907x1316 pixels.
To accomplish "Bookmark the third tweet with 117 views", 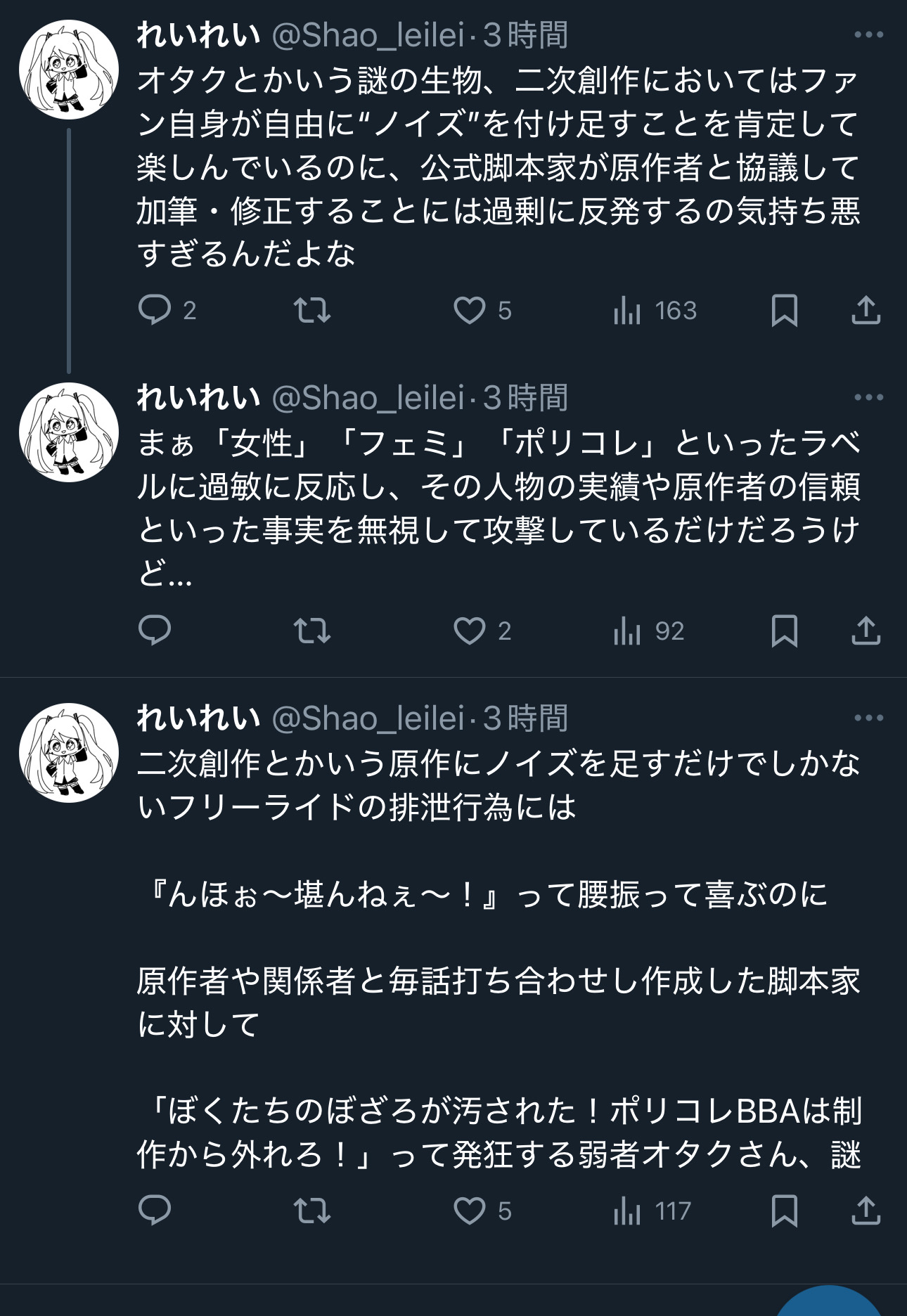I will [x=784, y=1210].
